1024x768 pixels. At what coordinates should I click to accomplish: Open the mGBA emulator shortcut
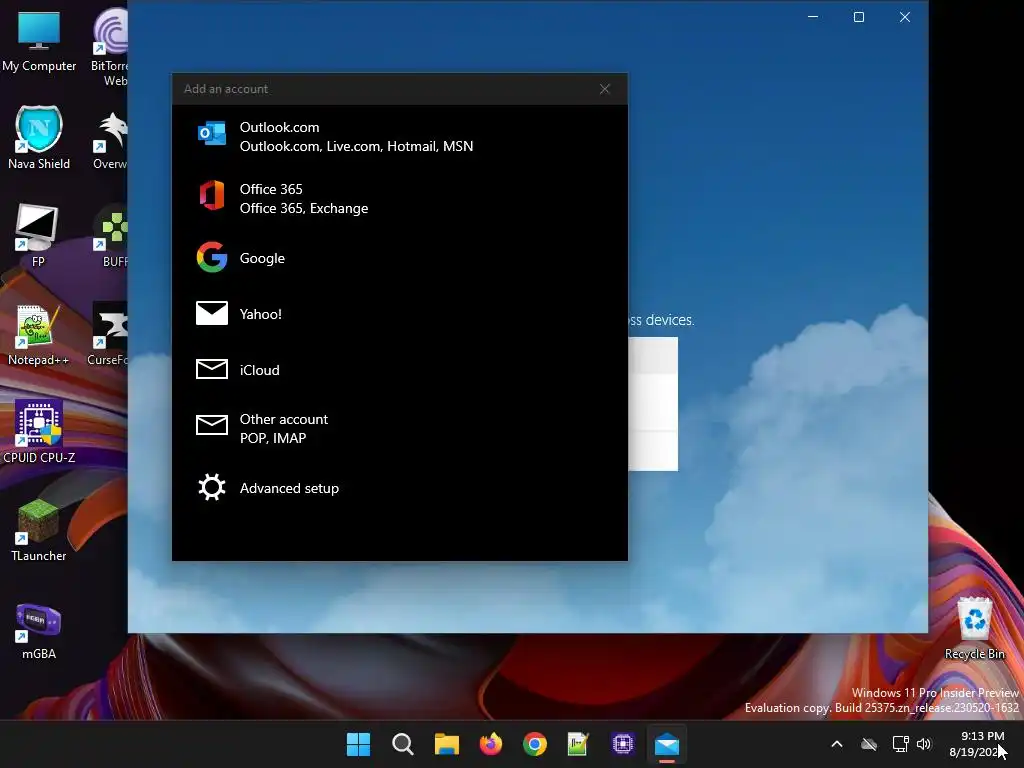pos(39,631)
